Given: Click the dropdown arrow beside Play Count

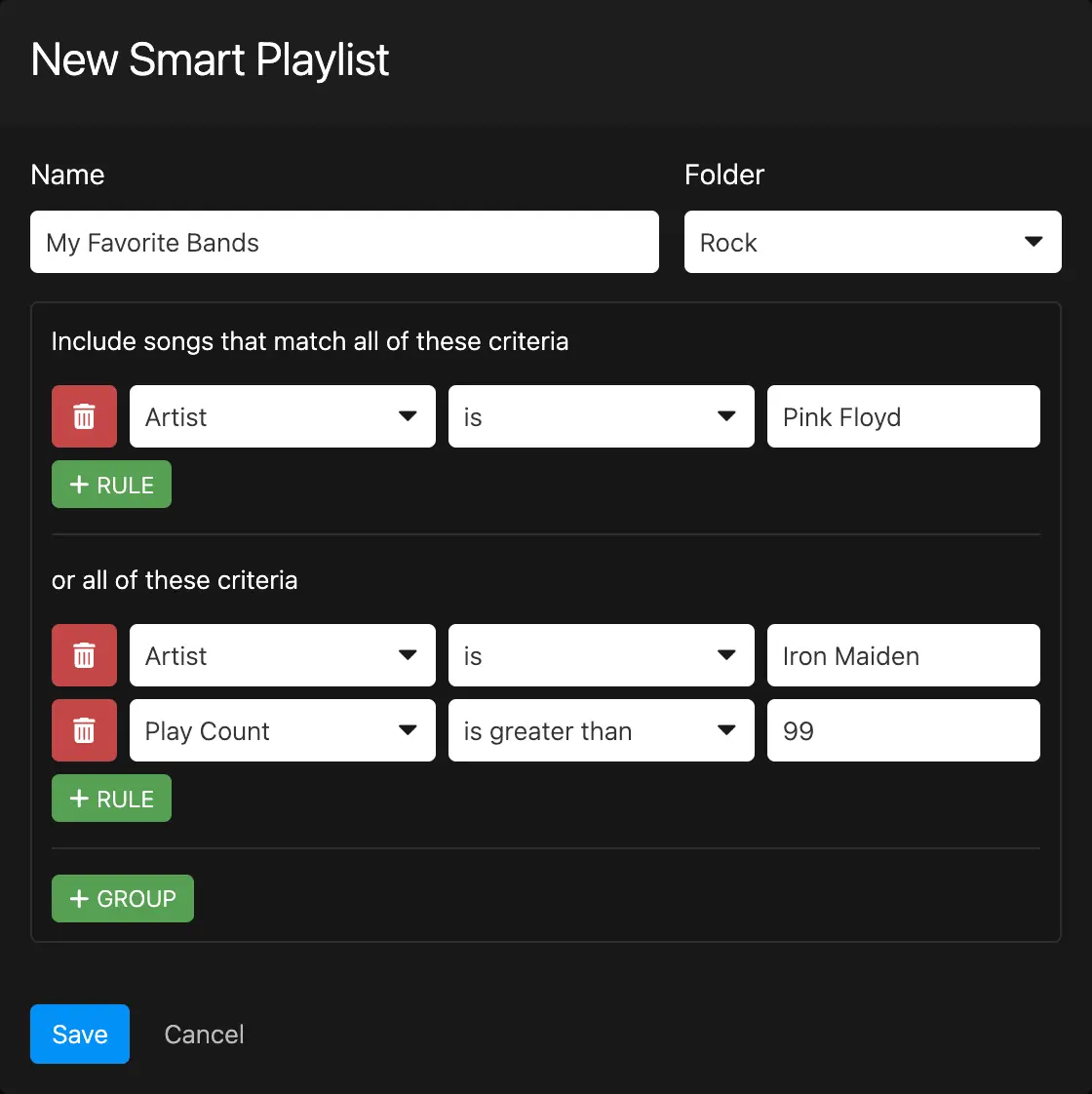Looking at the screenshot, I should point(408,730).
